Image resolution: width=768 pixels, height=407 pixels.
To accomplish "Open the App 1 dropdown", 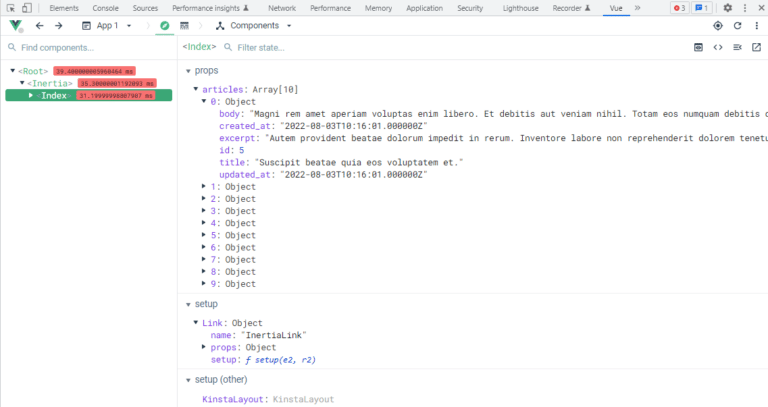I will coord(107,25).
